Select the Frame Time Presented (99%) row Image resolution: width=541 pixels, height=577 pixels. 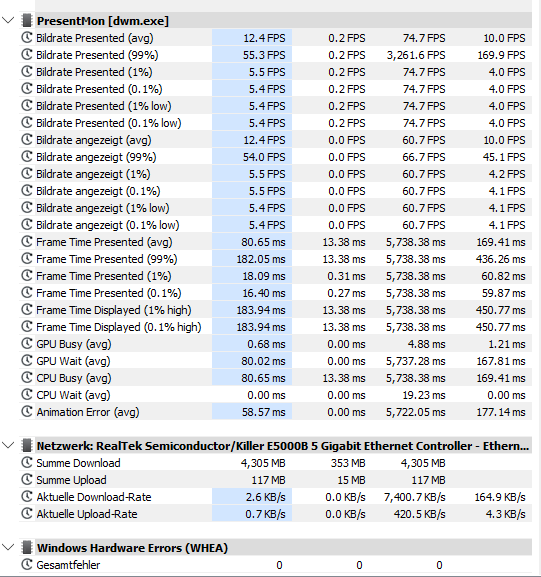pyautogui.click(x=275, y=259)
